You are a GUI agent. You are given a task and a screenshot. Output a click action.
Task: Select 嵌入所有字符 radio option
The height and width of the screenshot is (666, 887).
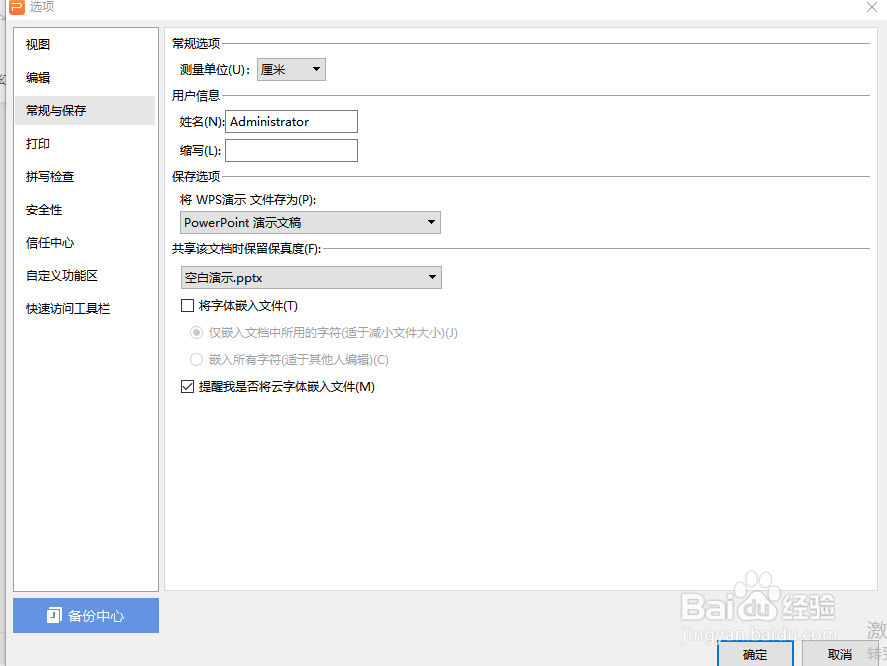pyautogui.click(x=196, y=360)
